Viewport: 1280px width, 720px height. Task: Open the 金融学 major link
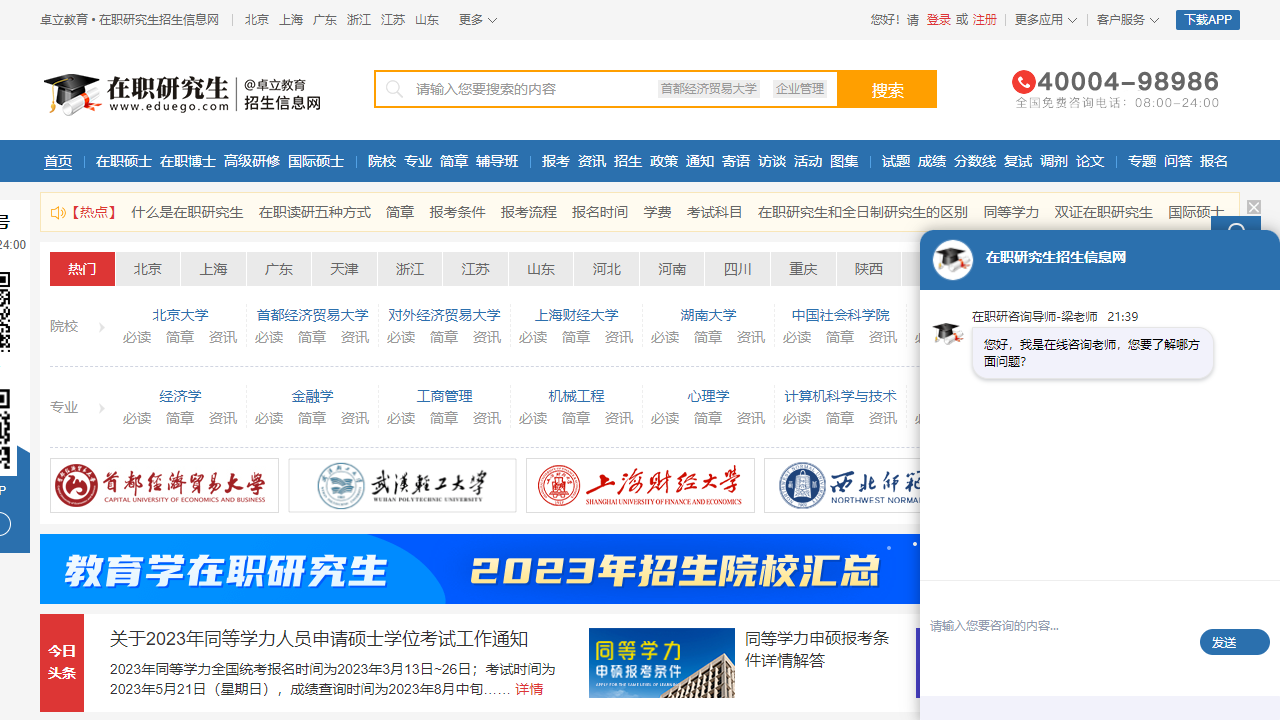coord(312,396)
